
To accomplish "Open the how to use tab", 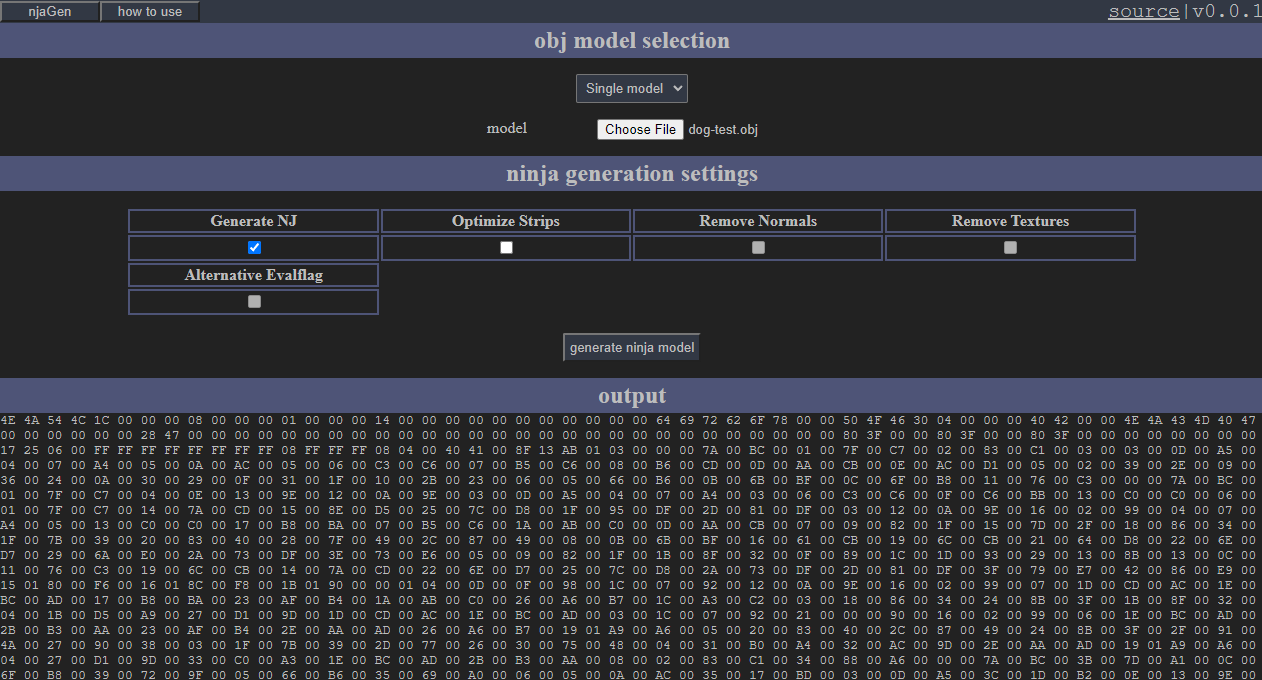I will coord(150,12).
